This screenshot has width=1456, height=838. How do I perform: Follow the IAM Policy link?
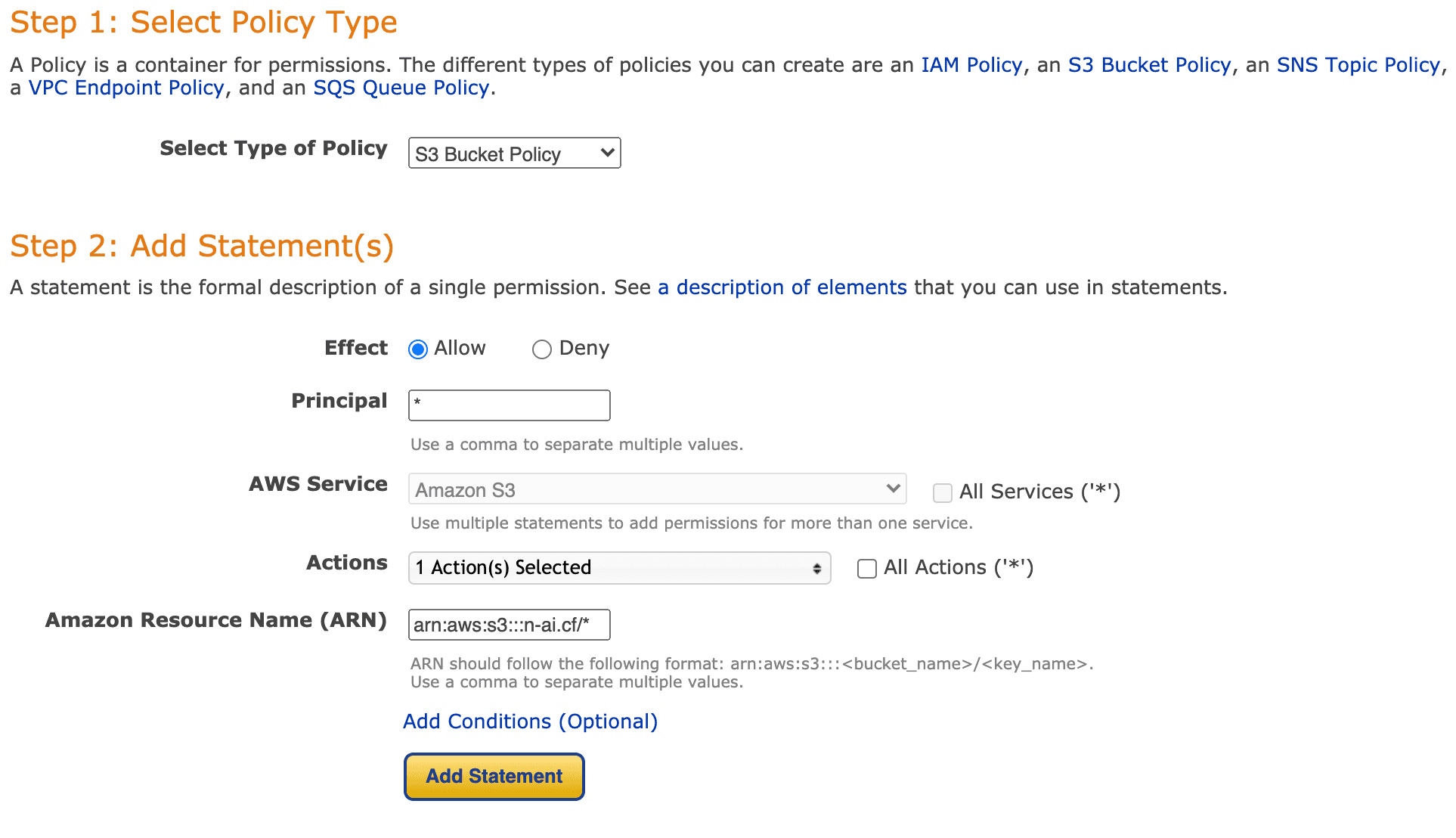click(971, 65)
